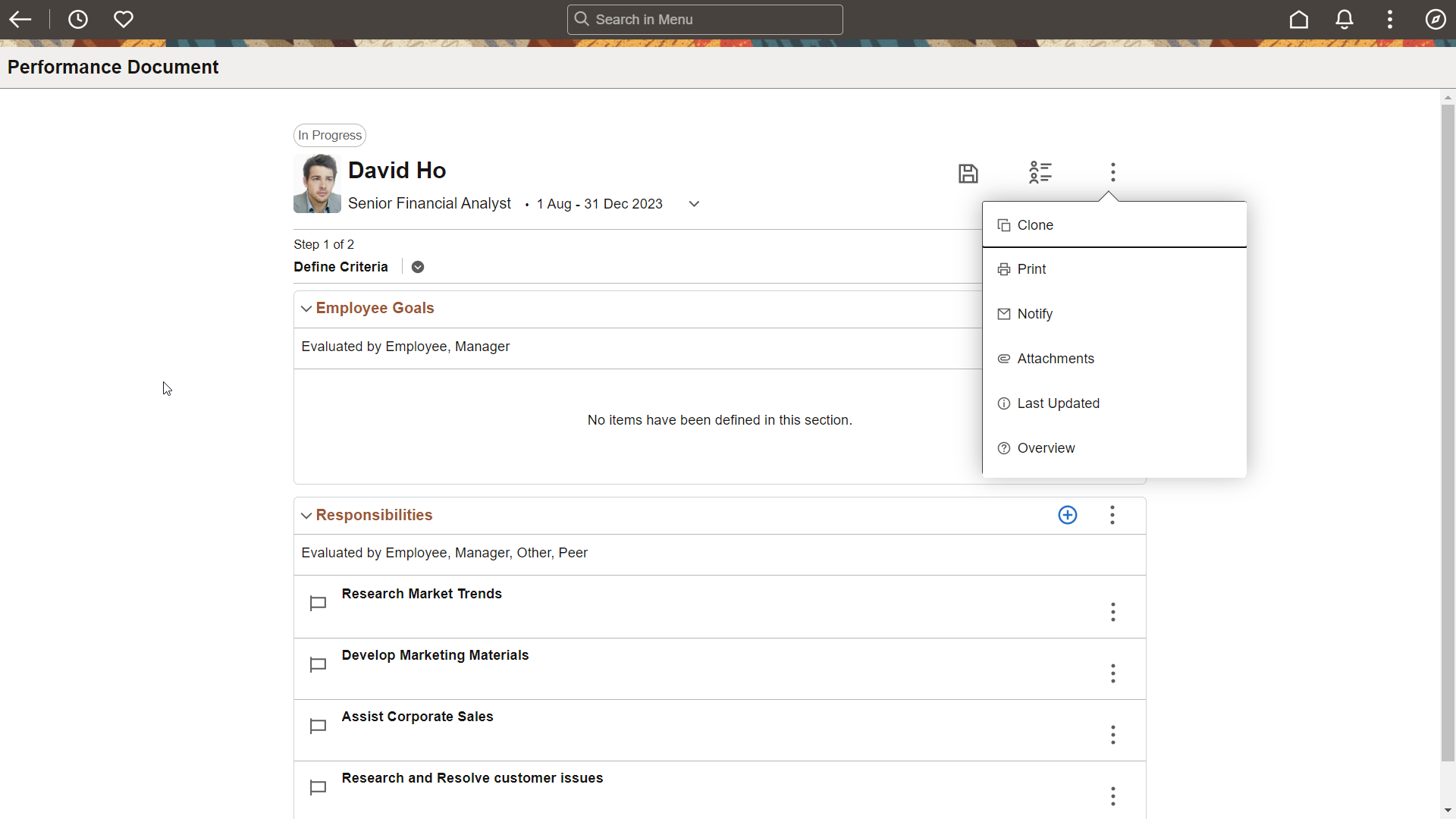Click comment flag for Research Market Trends
Viewport: 1456px width, 819px height.
point(318,604)
